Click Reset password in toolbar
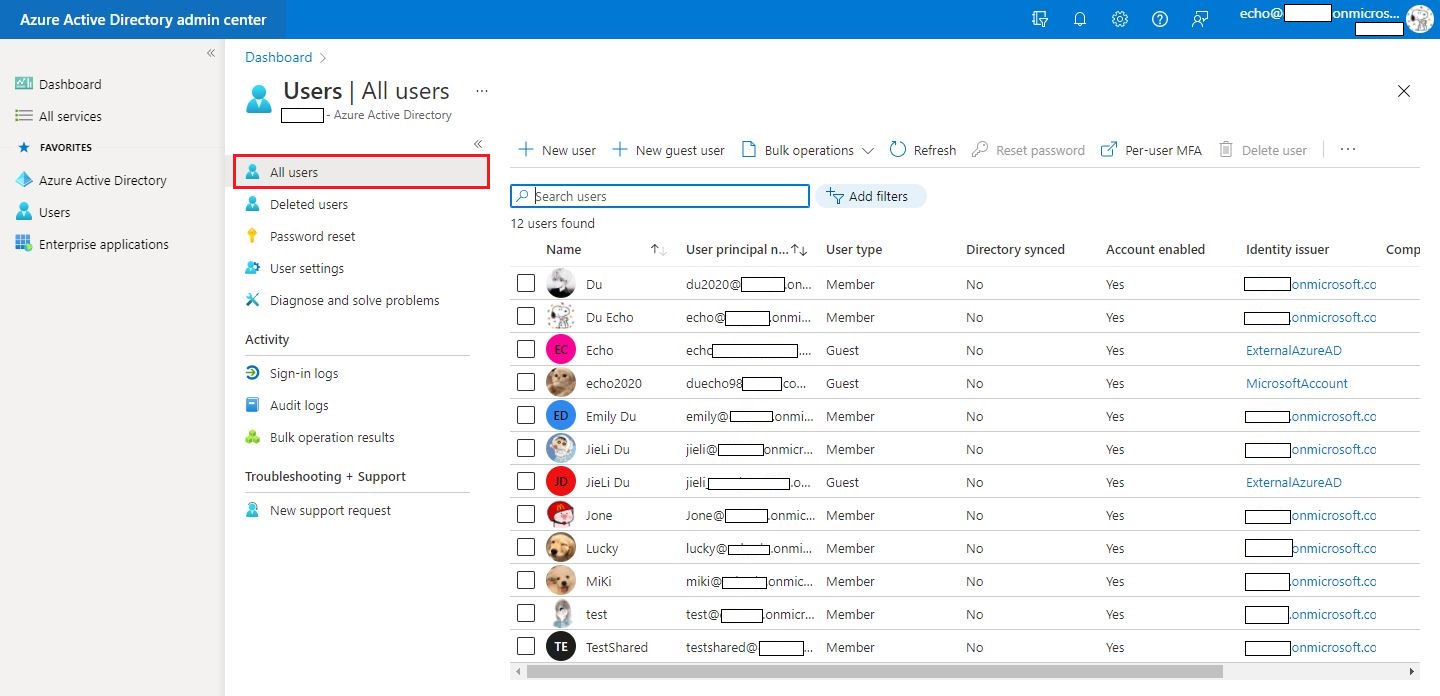This screenshot has width=1440, height=696. [x=1028, y=150]
